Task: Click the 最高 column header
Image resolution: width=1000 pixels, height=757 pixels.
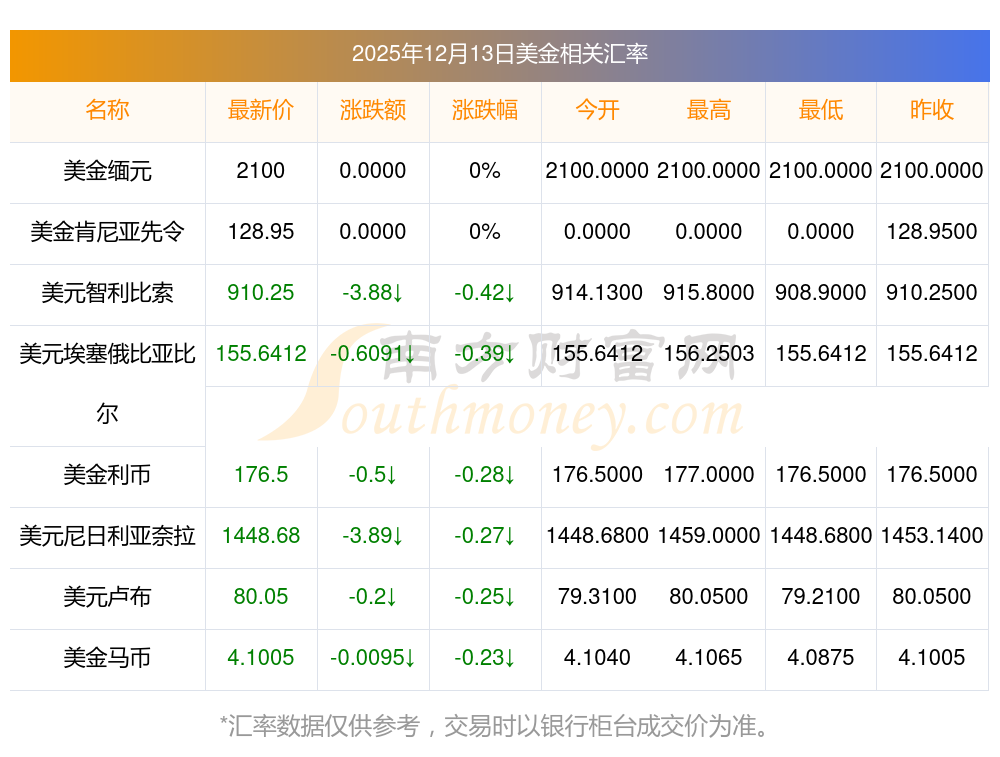Action: pyautogui.click(x=709, y=110)
